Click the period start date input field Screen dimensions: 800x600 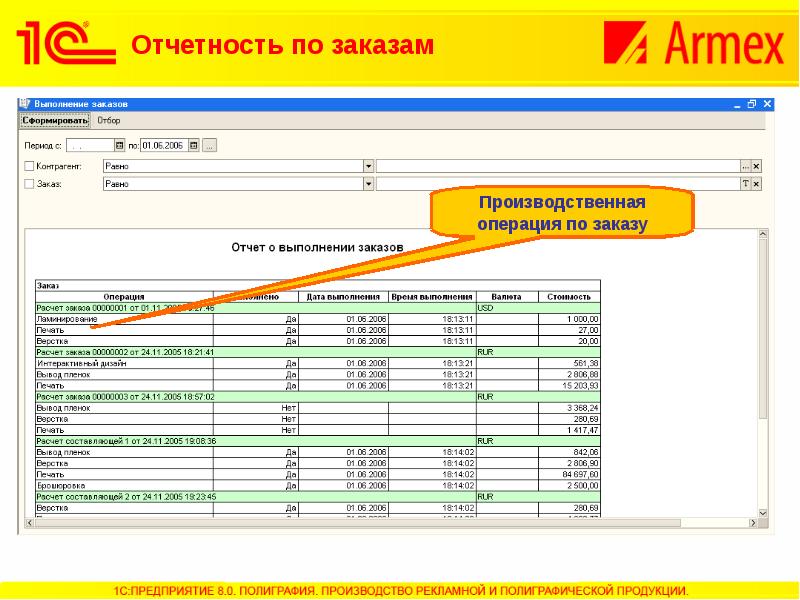(88, 145)
